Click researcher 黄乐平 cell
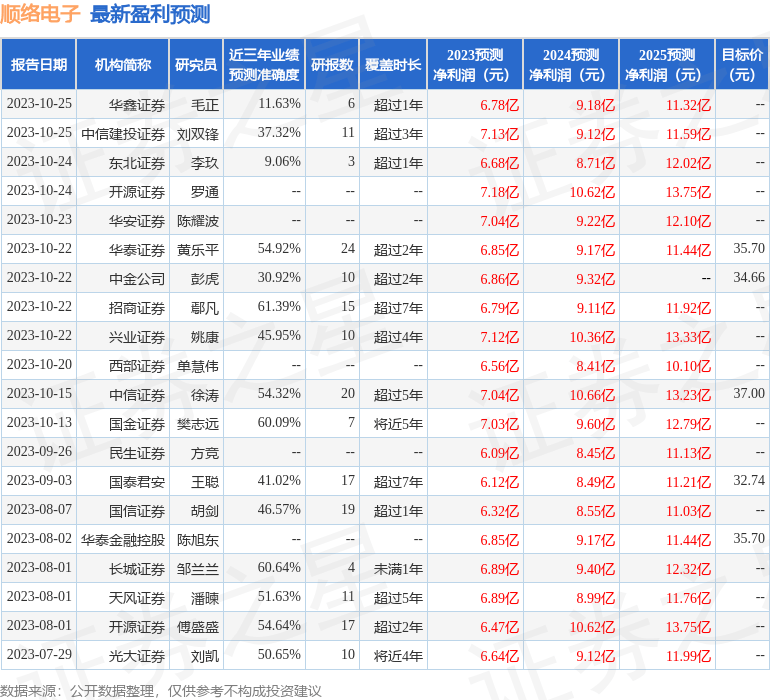This screenshot has height=700, width=770. click(x=197, y=250)
